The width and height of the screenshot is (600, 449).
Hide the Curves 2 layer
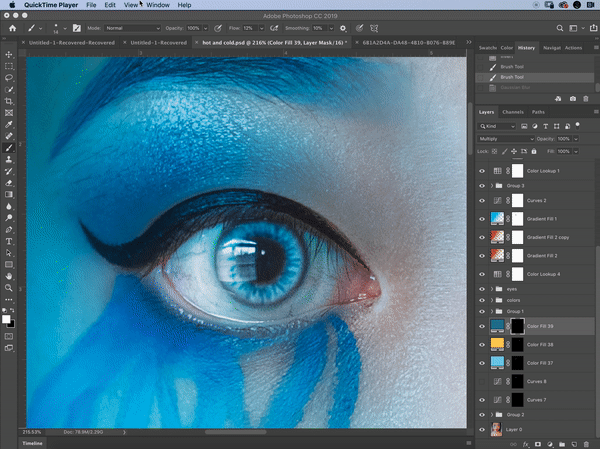point(482,201)
